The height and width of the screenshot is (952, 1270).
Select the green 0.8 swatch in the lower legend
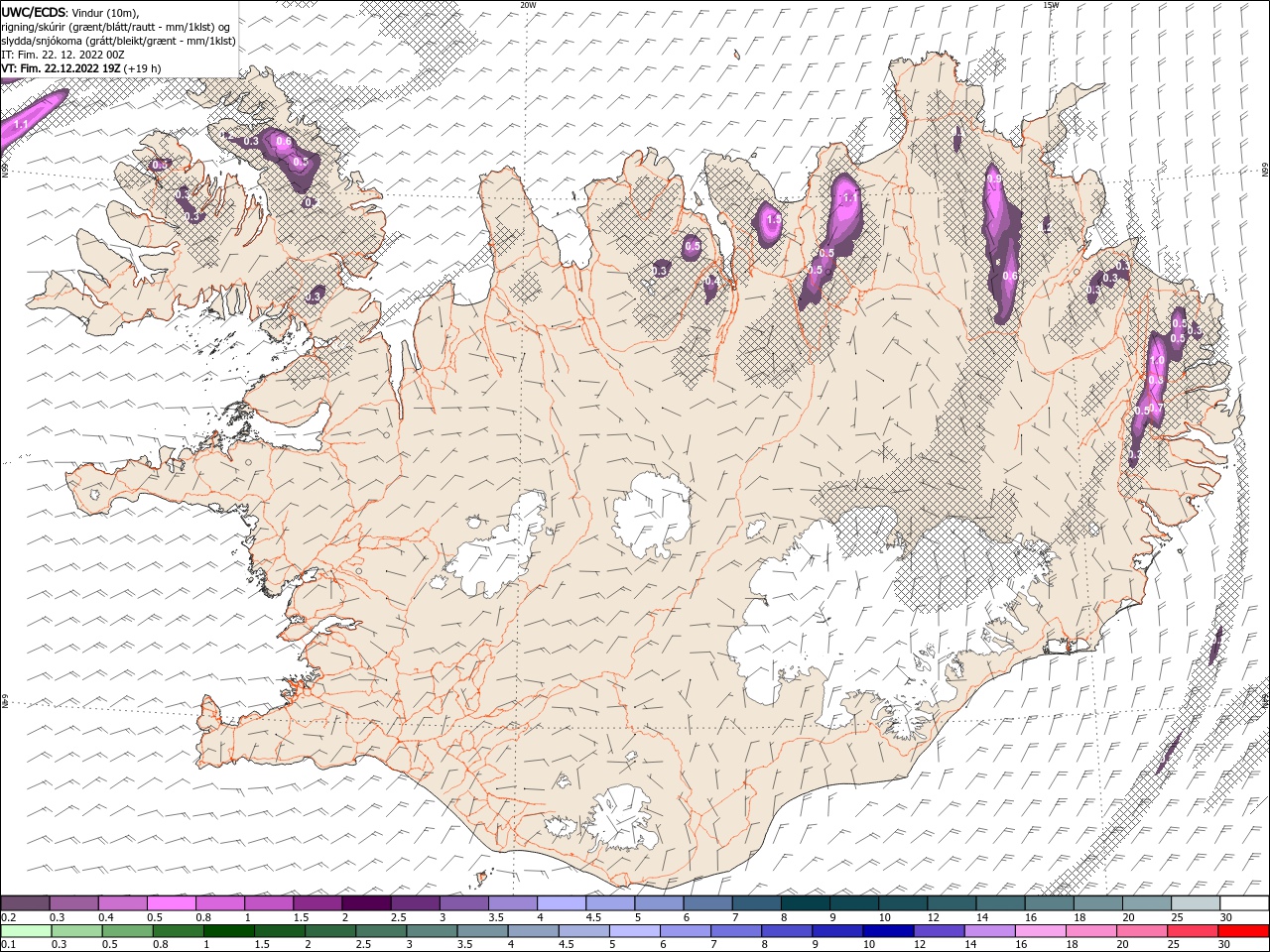coord(179,930)
